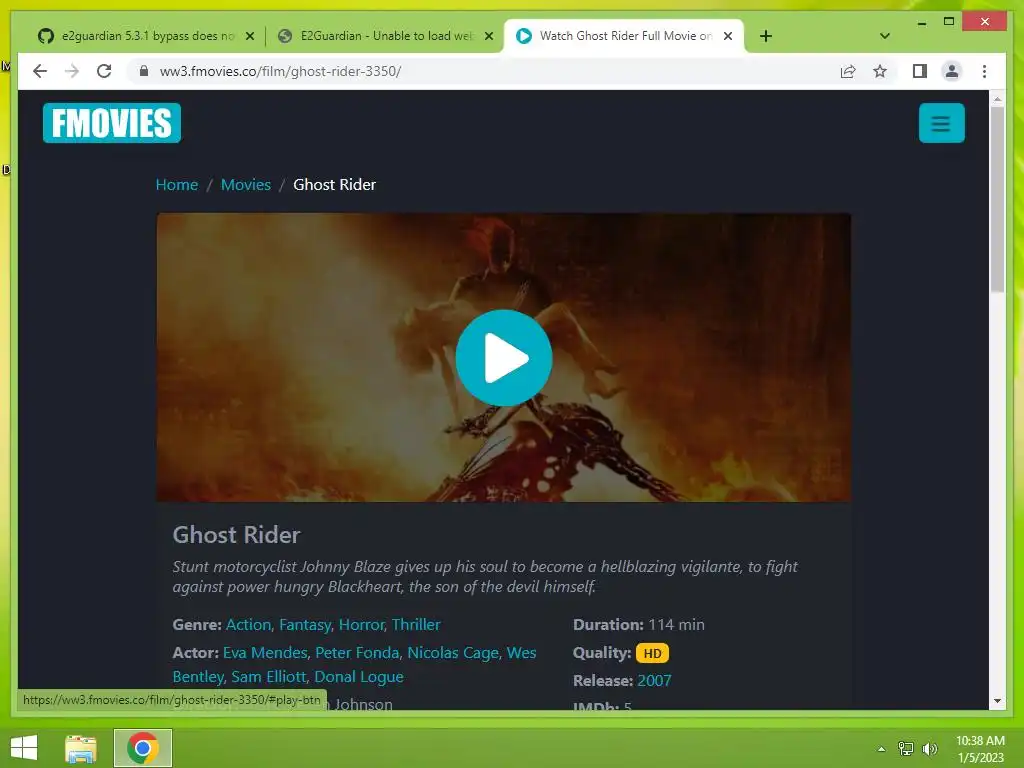Screen dimensions: 1024x768
Task: Go forward in browser history
Action: tap(72, 71)
